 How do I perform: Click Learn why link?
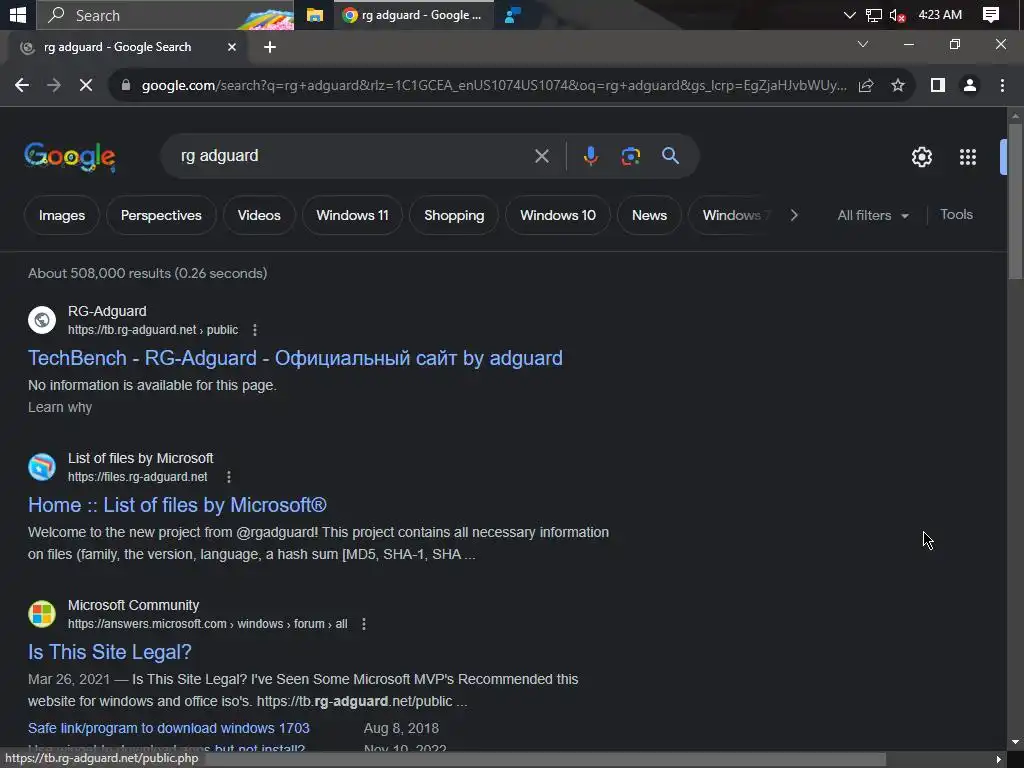pyautogui.click(x=60, y=407)
